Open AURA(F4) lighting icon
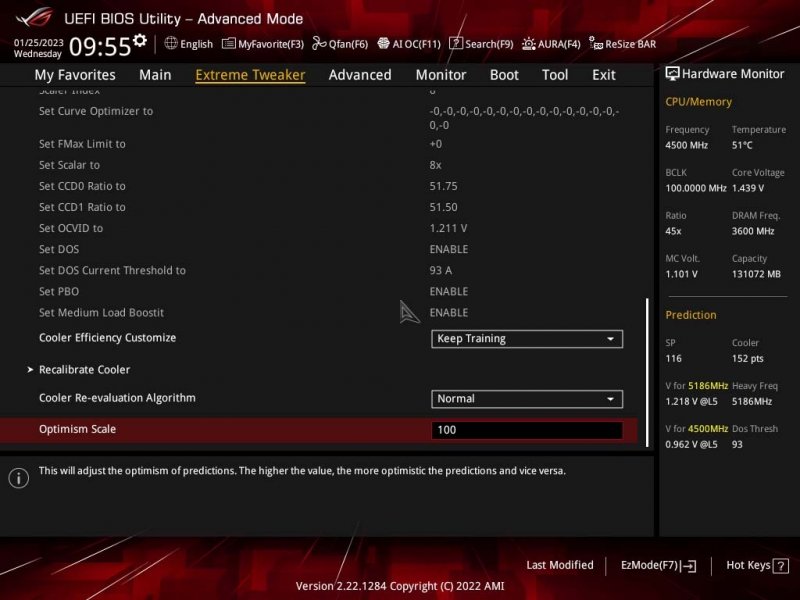The width and height of the screenshot is (800, 600). (x=529, y=44)
